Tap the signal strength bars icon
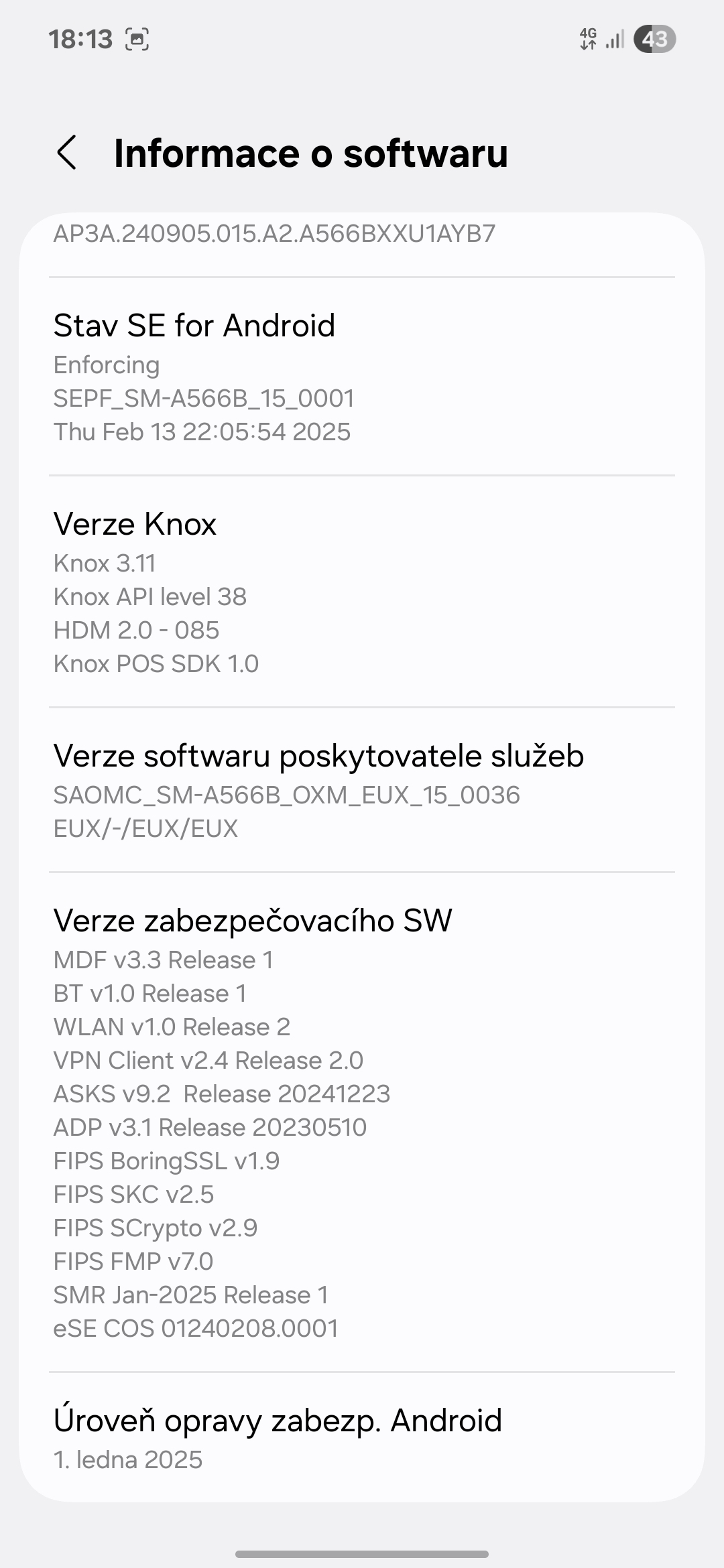 (x=615, y=40)
